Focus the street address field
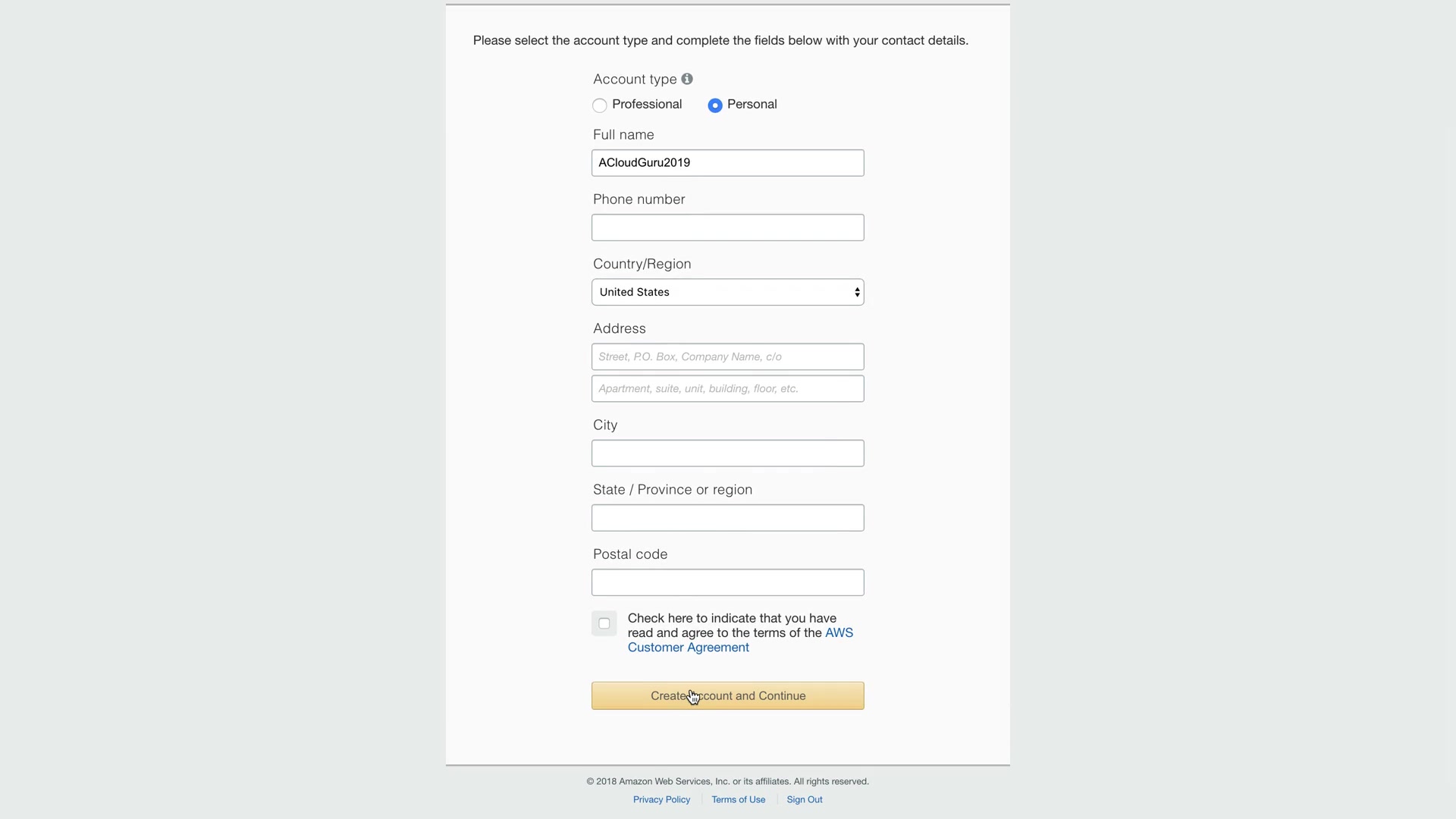The width and height of the screenshot is (1456, 819). click(x=727, y=356)
